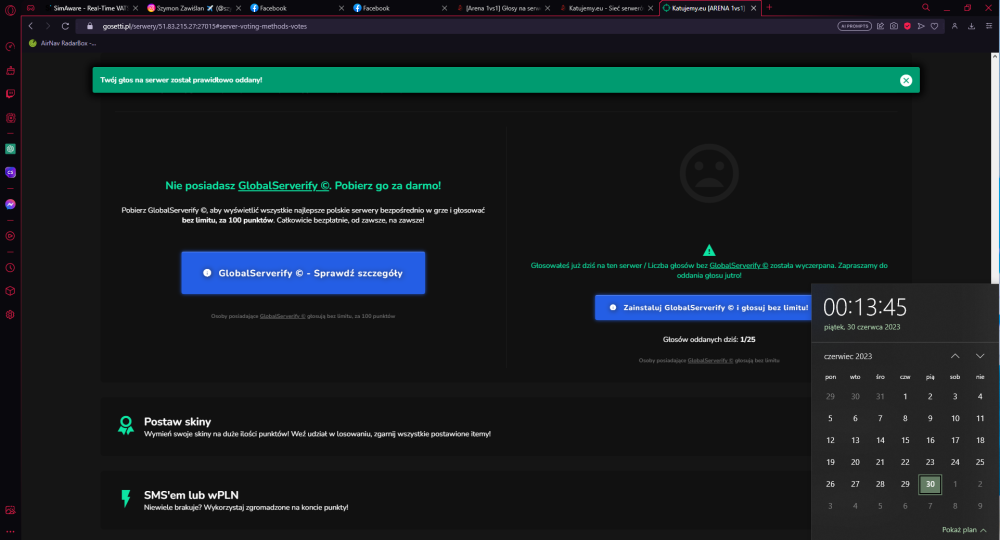This screenshot has width=1000, height=540.
Task: Open the downloads panel icon
Action: [x=971, y=26]
